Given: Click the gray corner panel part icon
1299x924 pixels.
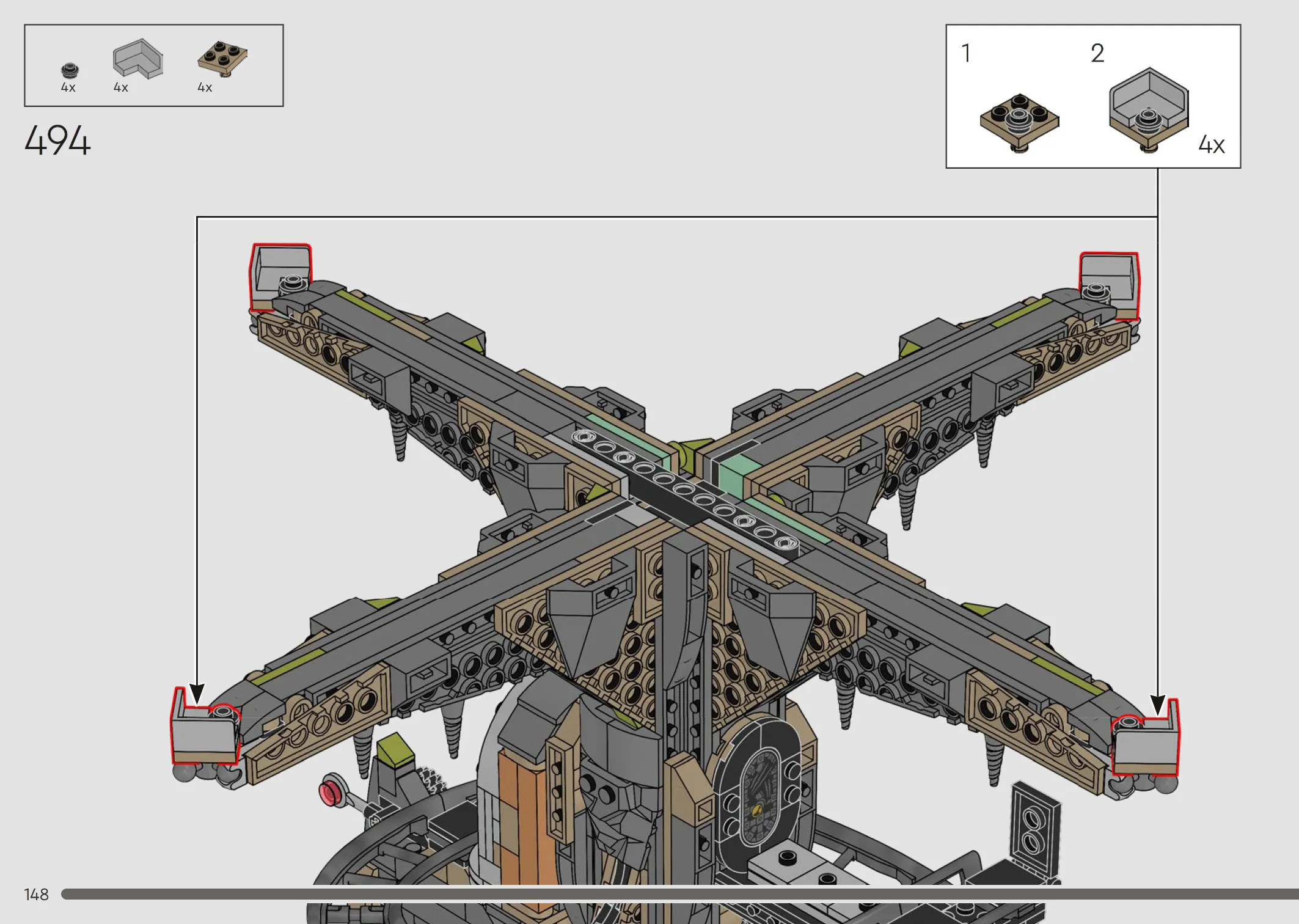Looking at the screenshot, I should [x=138, y=59].
